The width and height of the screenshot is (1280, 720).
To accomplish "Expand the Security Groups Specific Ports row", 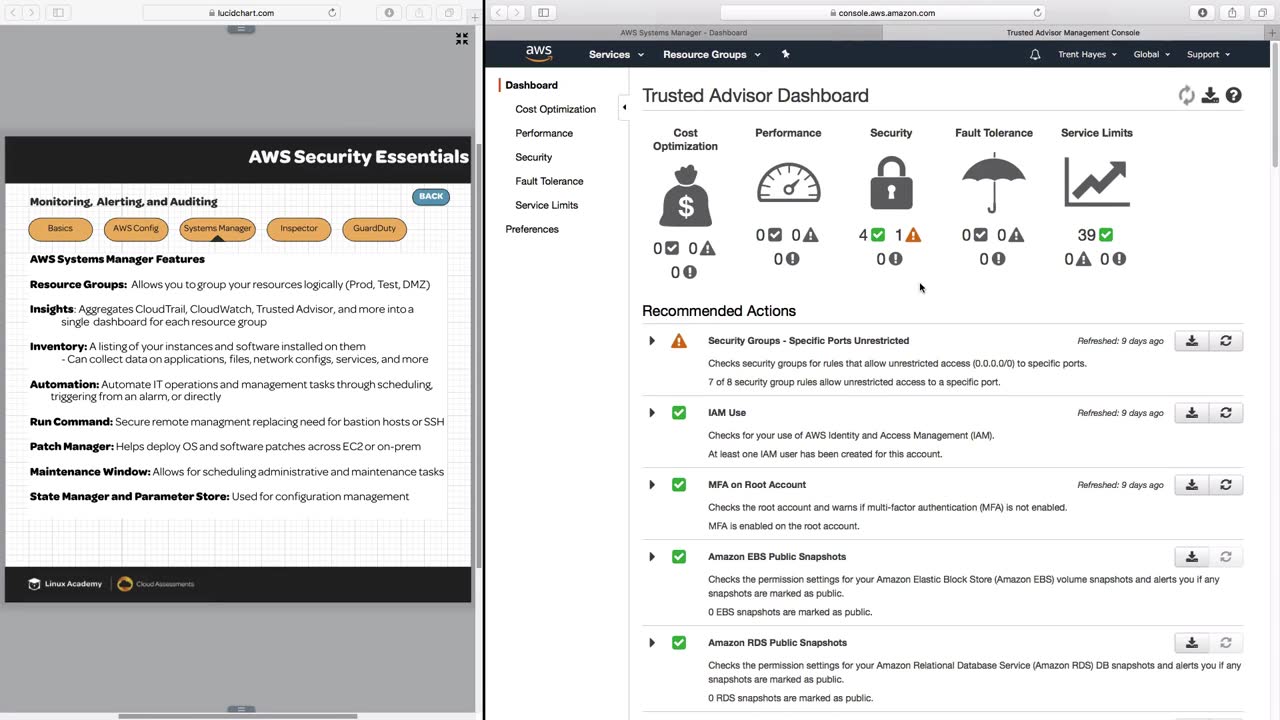I will [x=652, y=341].
